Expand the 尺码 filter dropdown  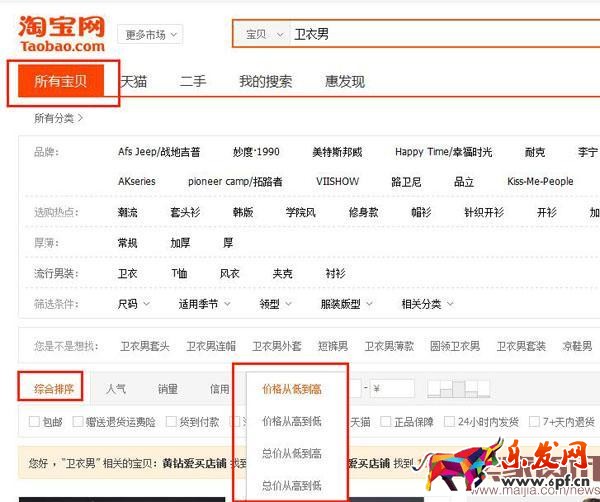(x=131, y=304)
